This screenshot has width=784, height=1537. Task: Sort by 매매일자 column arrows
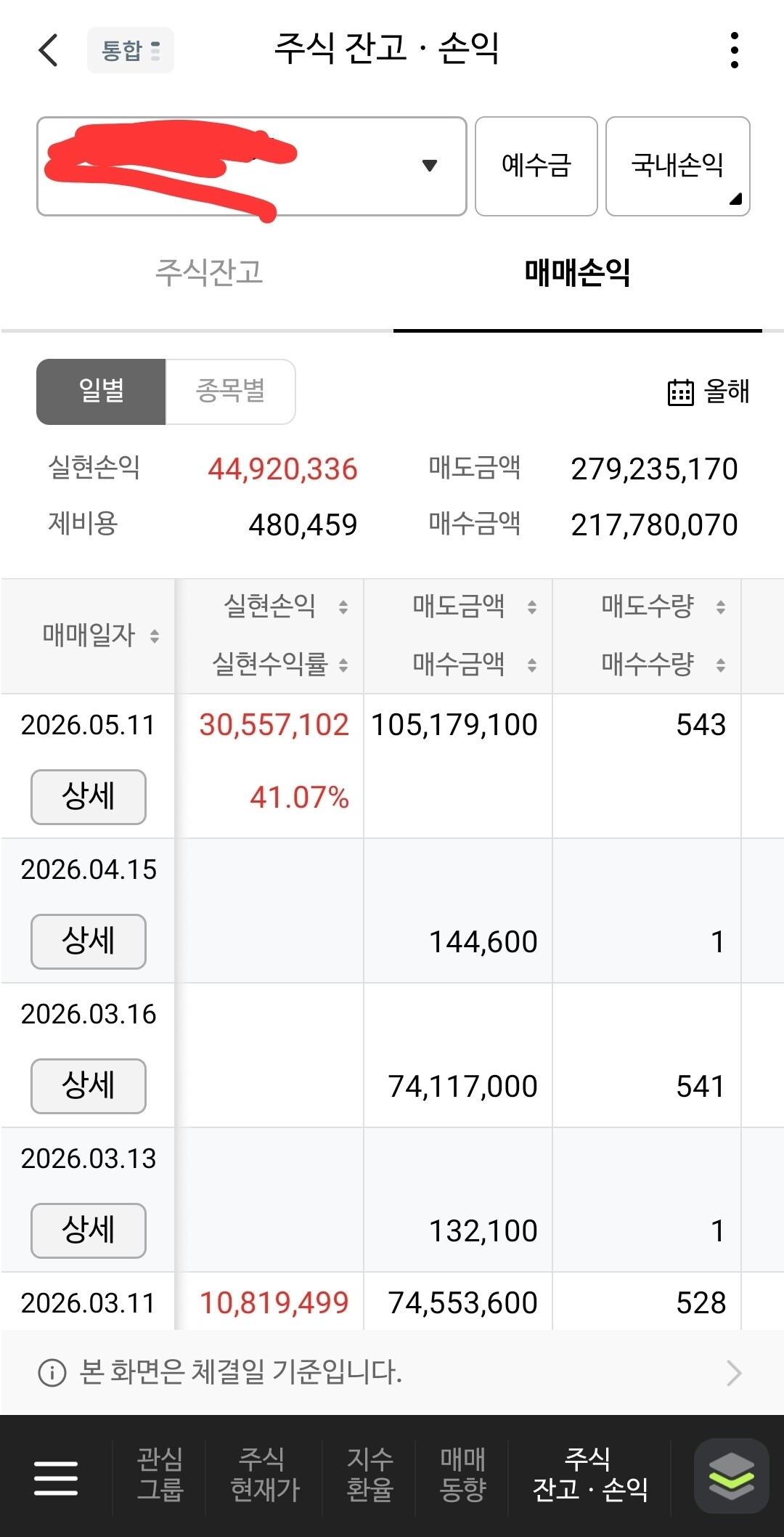155,636
